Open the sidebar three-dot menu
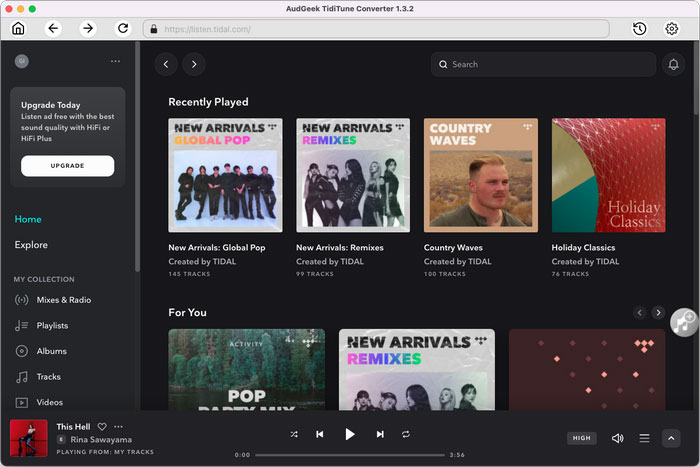700x467 pixels. pos(115,61)
